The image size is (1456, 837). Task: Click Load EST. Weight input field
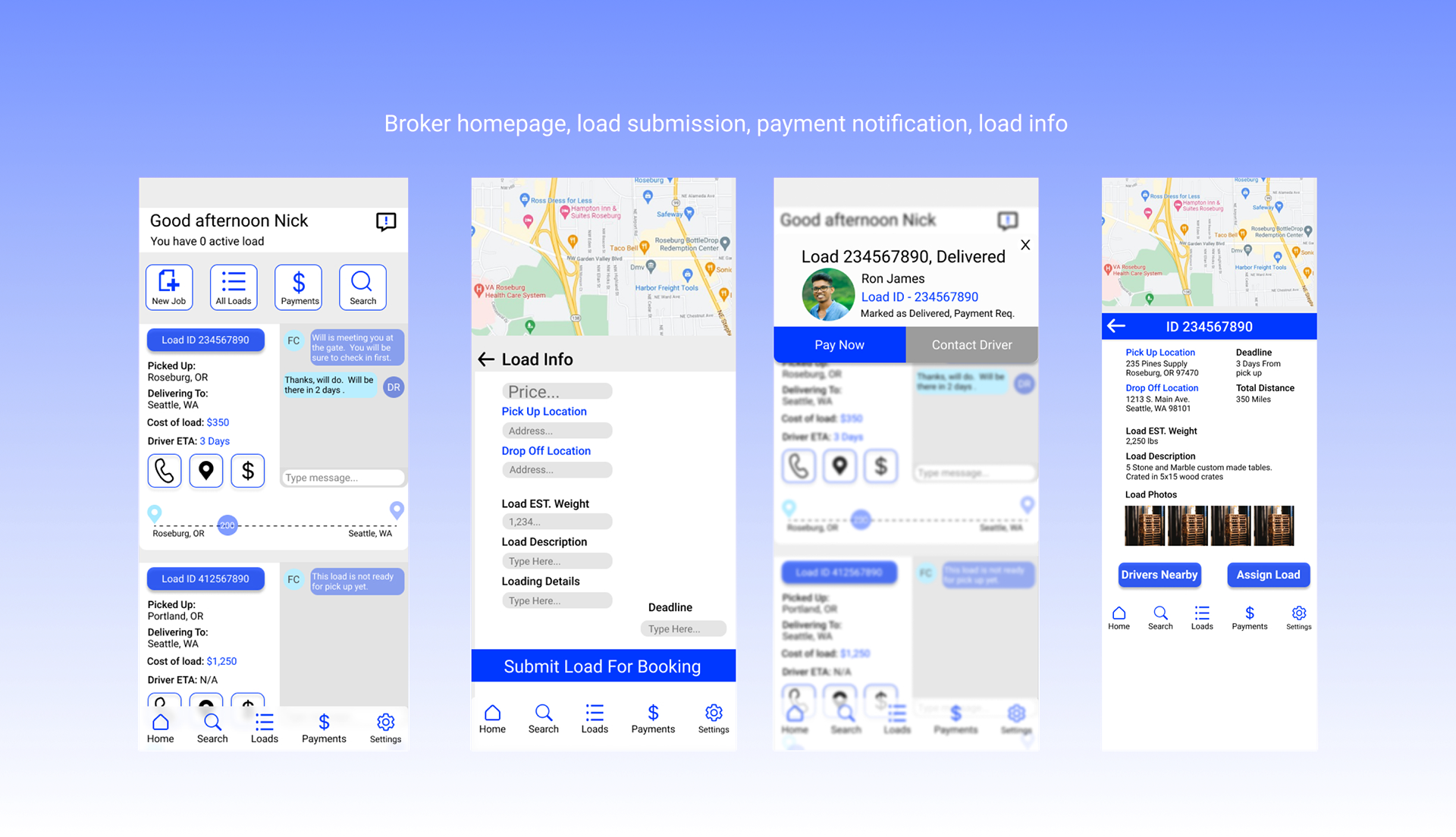pyautogui.click(x=557, y=522)
